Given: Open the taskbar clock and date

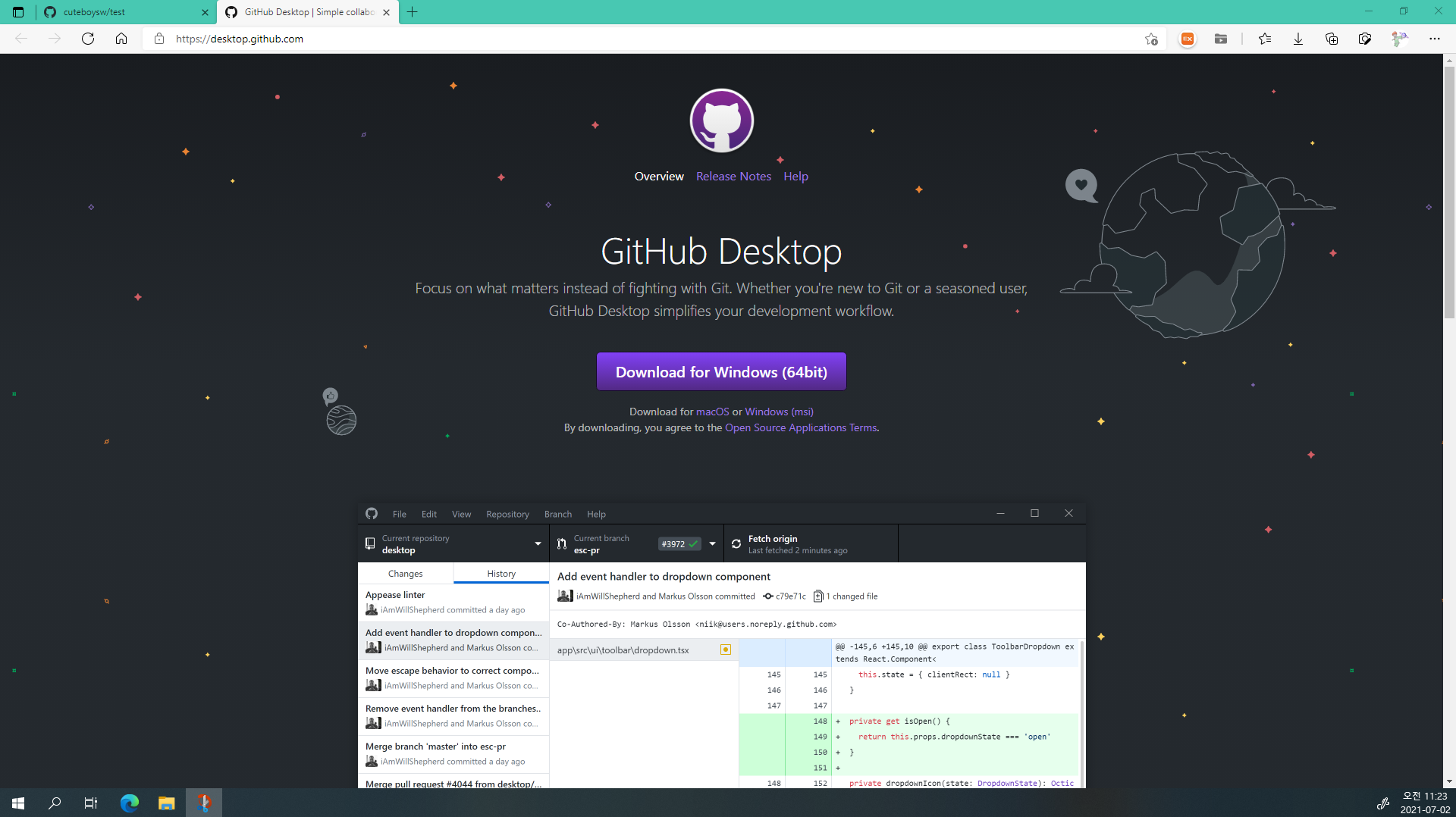Looking at the screenshot, I should point(1425,803).
